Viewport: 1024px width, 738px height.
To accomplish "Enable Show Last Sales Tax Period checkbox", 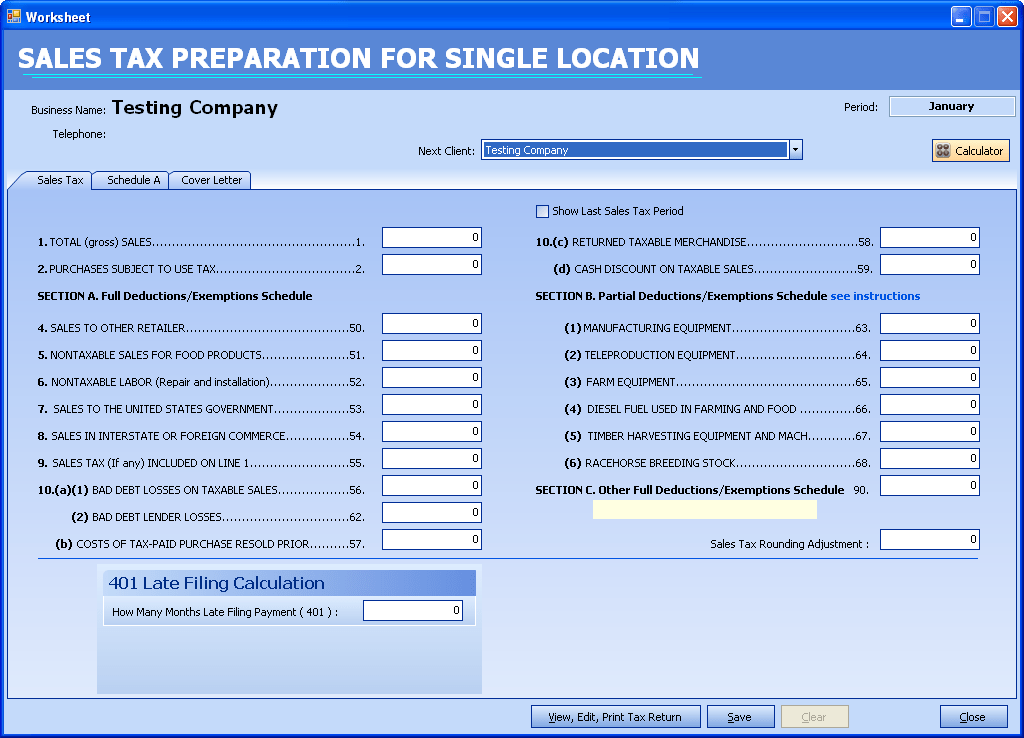I will [x=542, y=211].
